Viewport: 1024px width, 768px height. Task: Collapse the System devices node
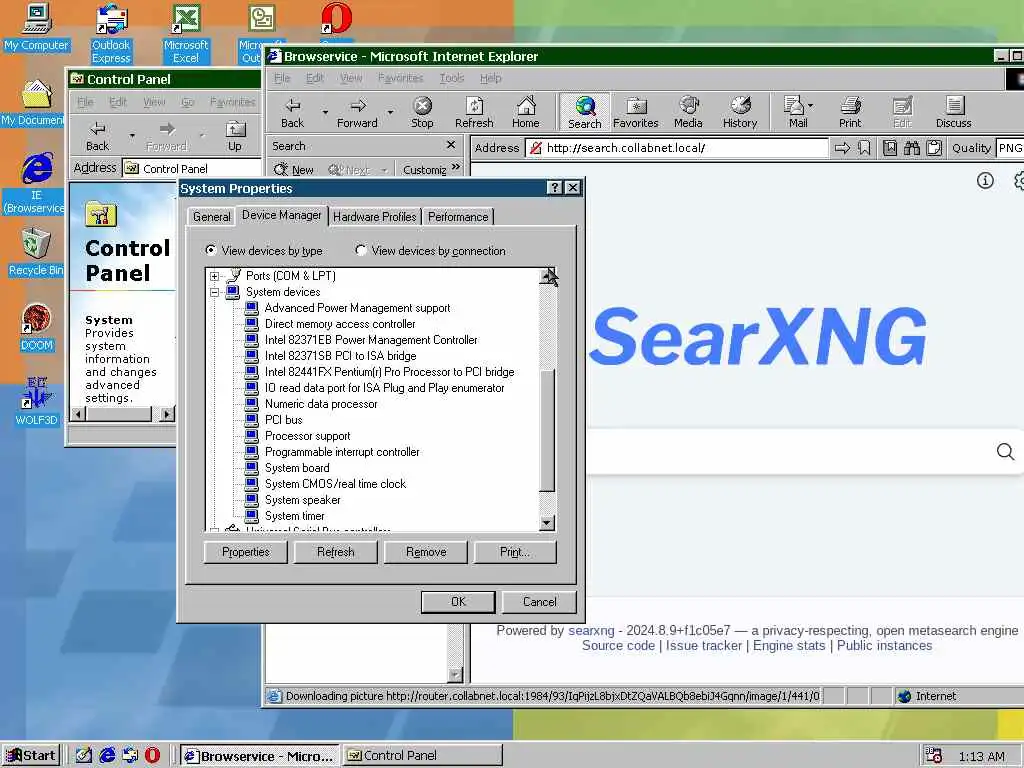pyautogui.click(x=214, y=293)
